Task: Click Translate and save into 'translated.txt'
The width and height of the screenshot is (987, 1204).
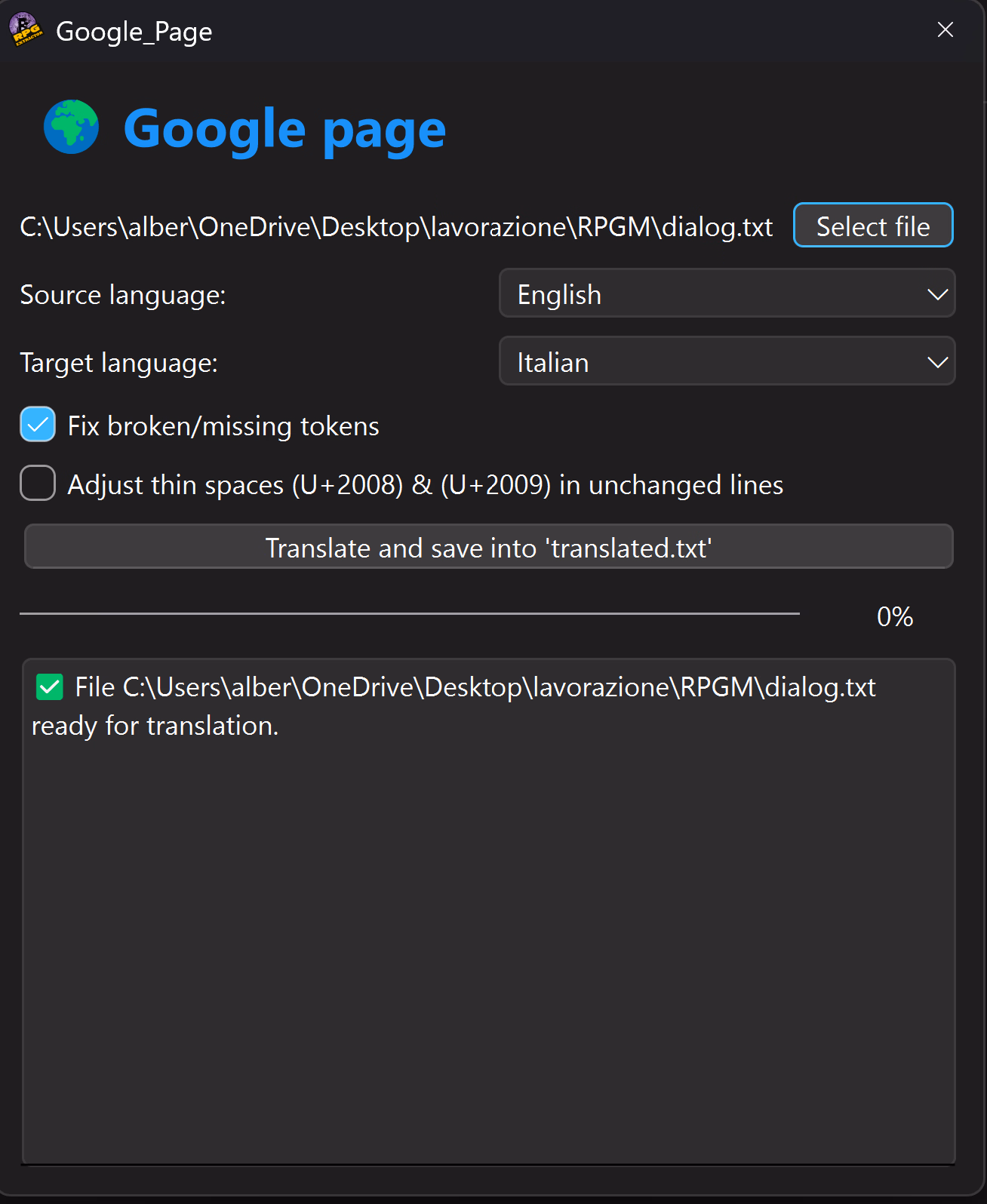Action: (488, 547)
